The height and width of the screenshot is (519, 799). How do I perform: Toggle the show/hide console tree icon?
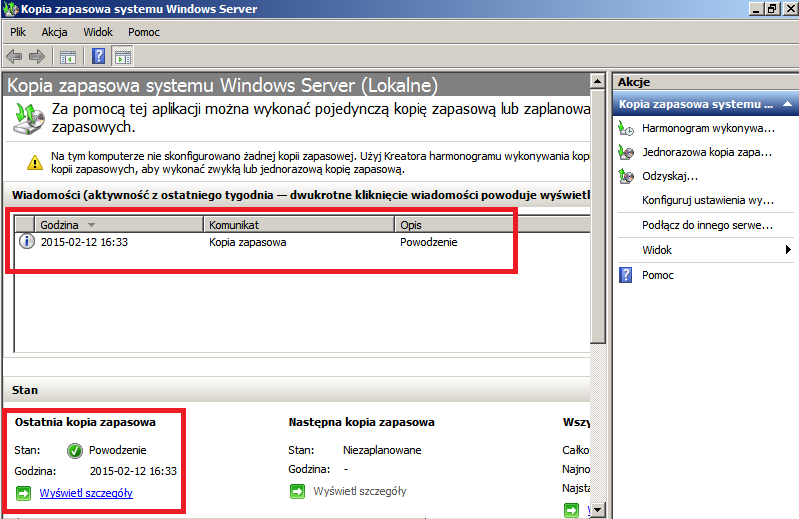[68, 57]
